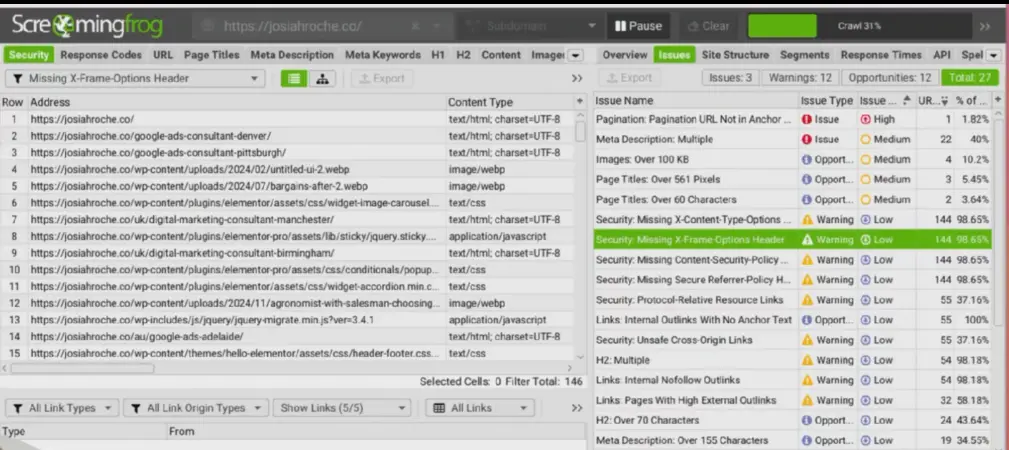Sort by Content Type column header
Viewport: 1009px width, 450px height.
510,102
